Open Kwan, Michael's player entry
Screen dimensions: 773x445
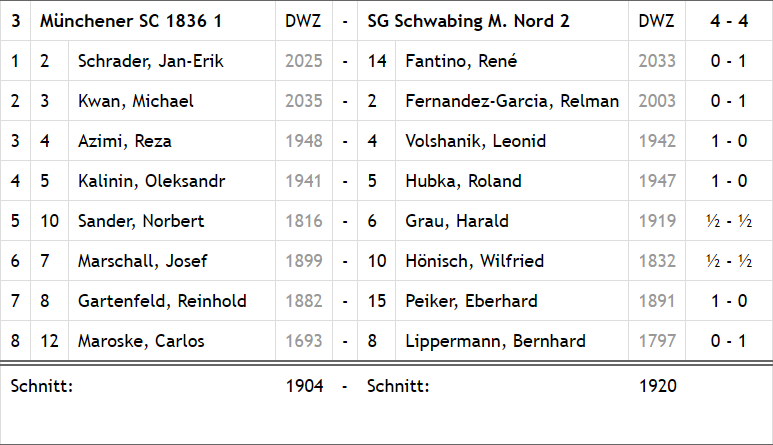tap(135, 101)
